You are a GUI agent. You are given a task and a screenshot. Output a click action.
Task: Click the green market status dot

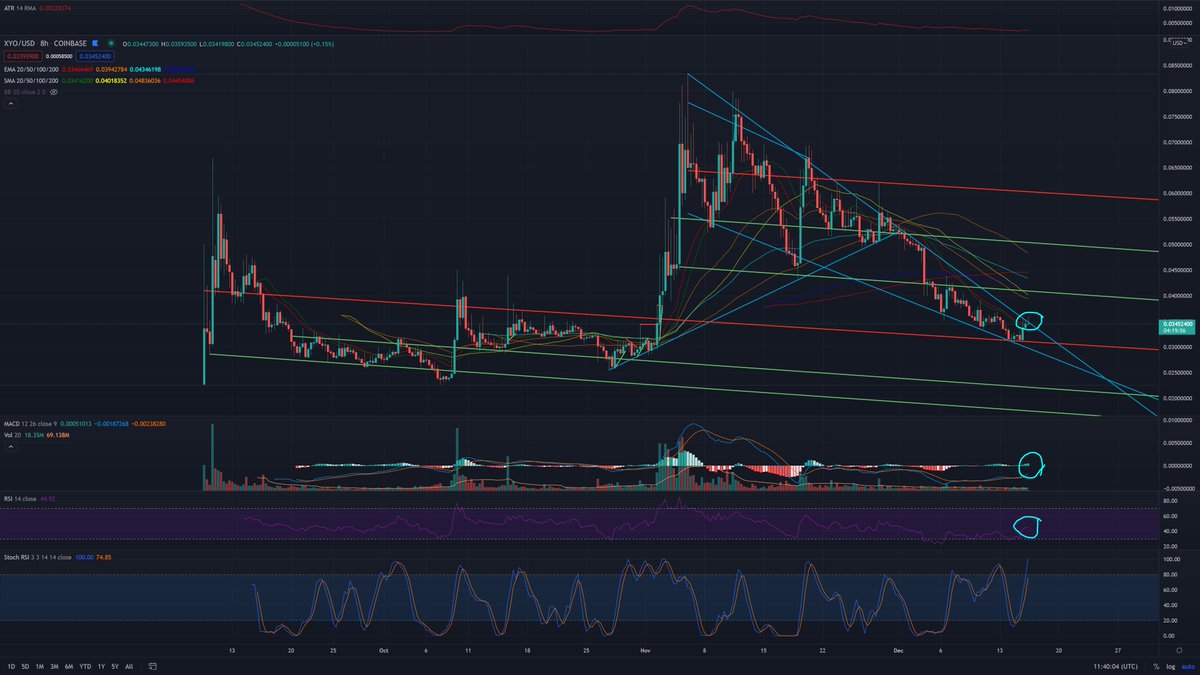(x=110, y=43)
